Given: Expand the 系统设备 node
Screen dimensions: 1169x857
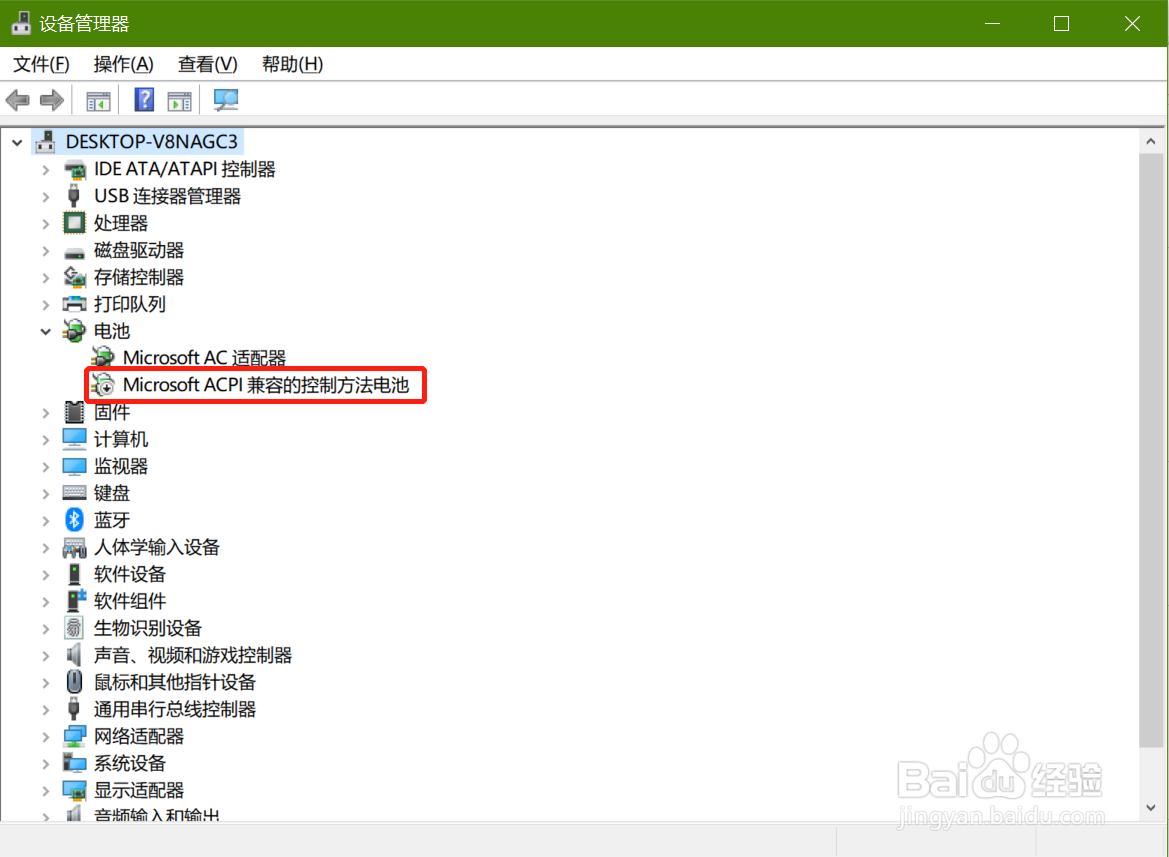Looking at the screenshot, I should click(45, 764).
